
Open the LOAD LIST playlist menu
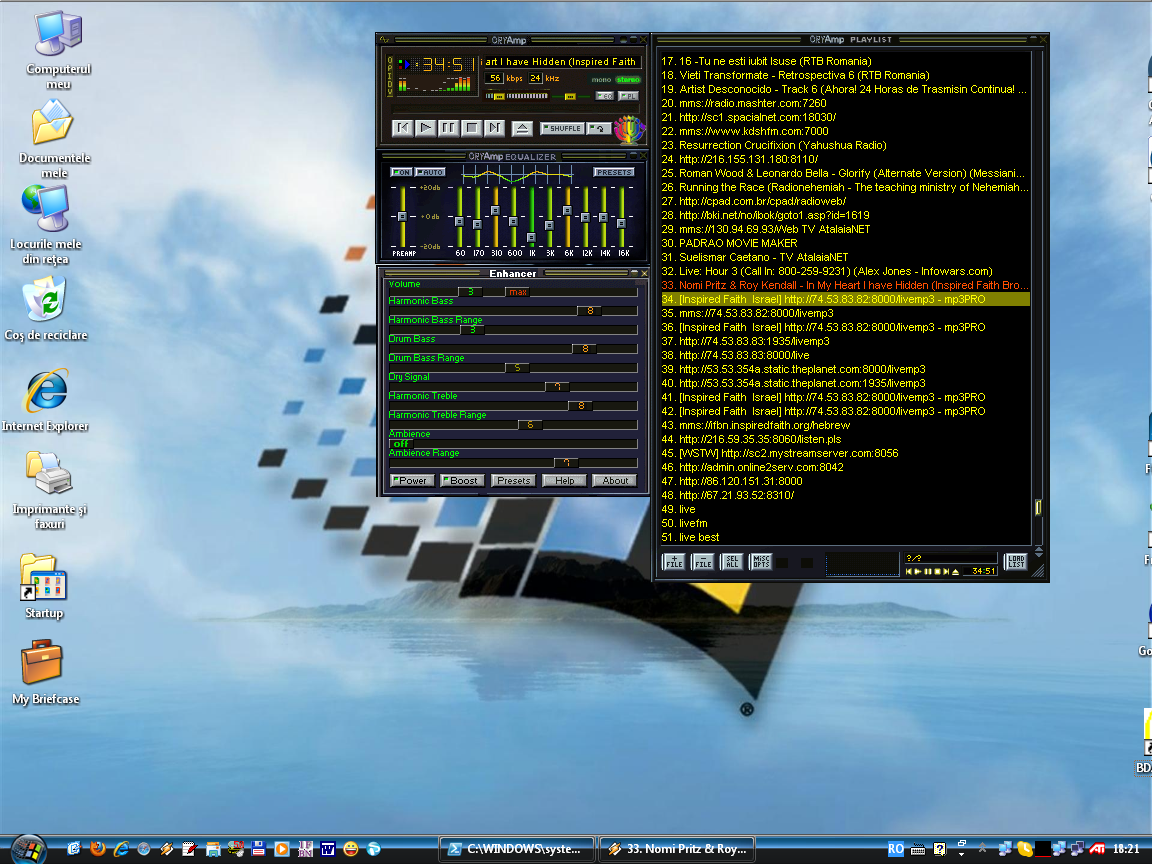(x=1016, y=562)
